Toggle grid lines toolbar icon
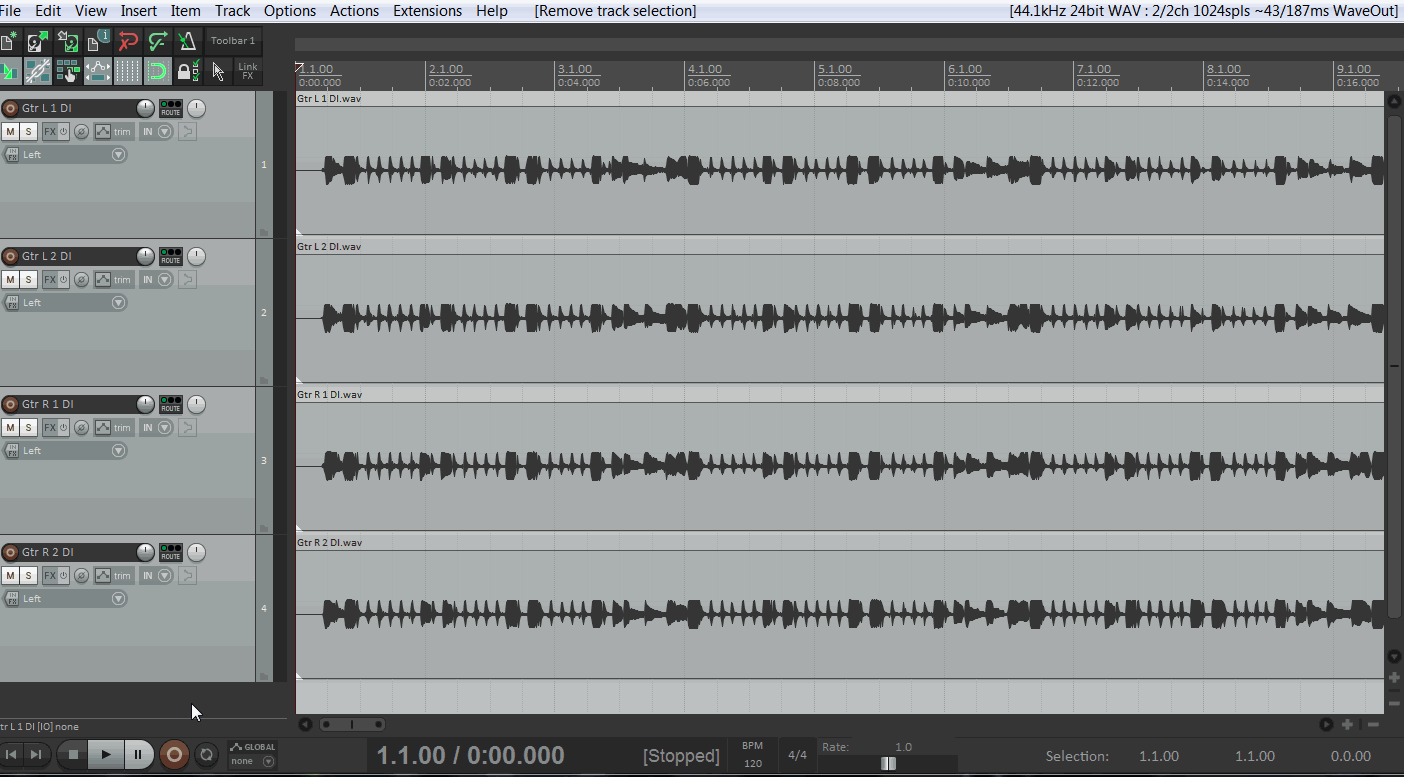 pyautogui.click(x=128, y=71)
